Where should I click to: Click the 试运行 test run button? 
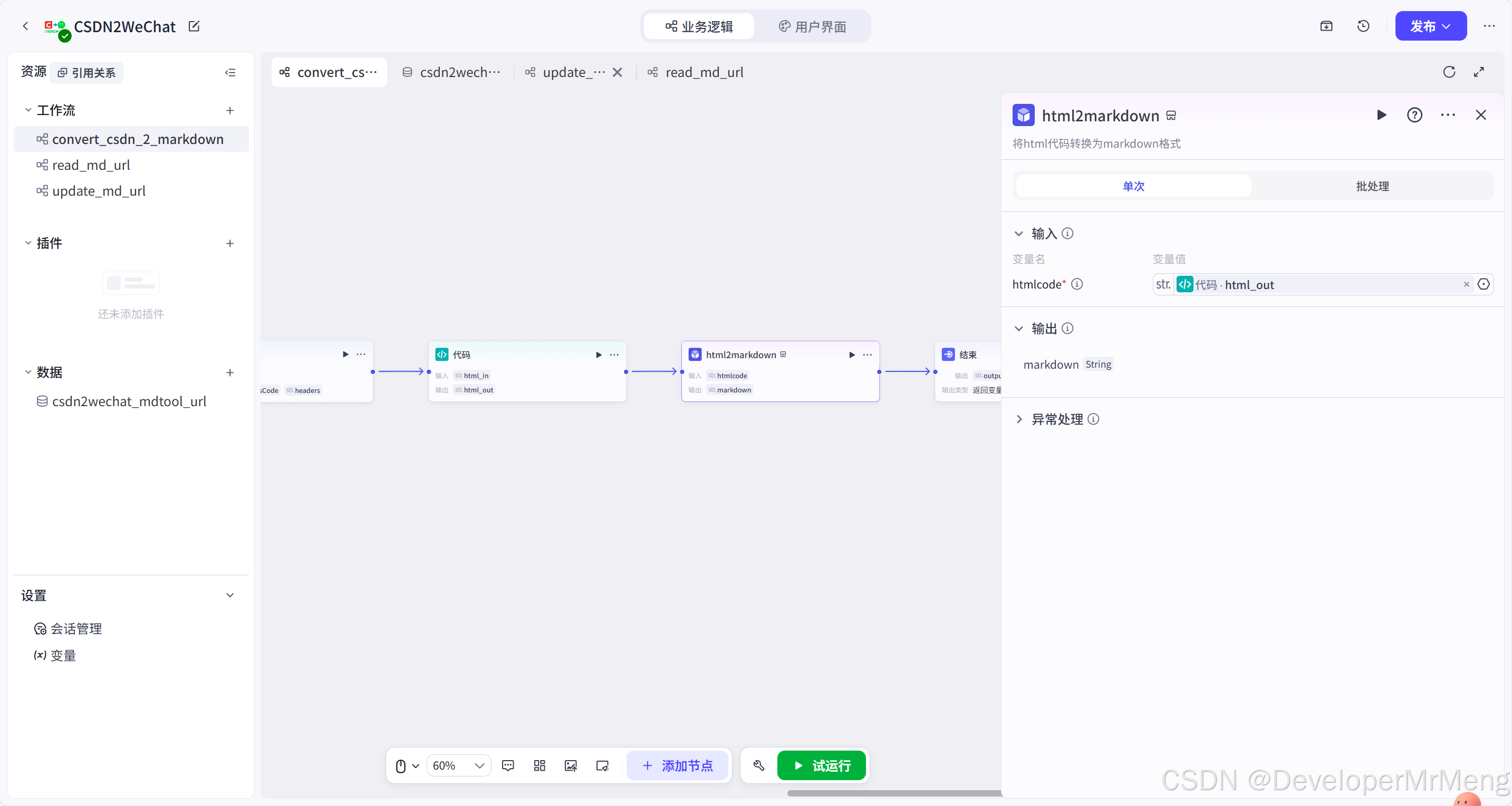click(x=821, y=765)
